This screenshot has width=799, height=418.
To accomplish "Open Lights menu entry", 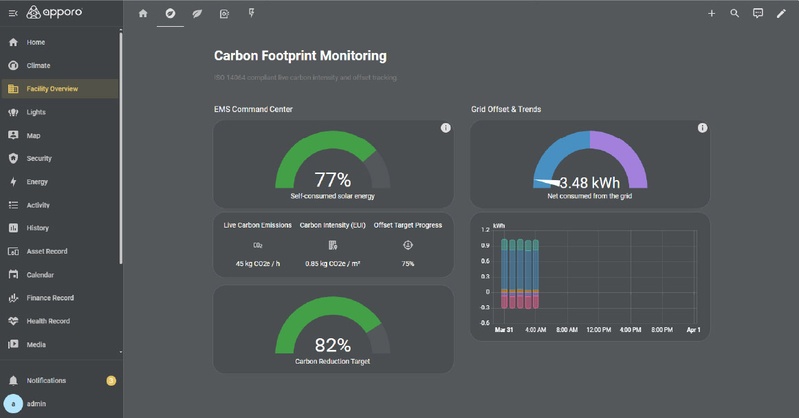I will [36, 112].
